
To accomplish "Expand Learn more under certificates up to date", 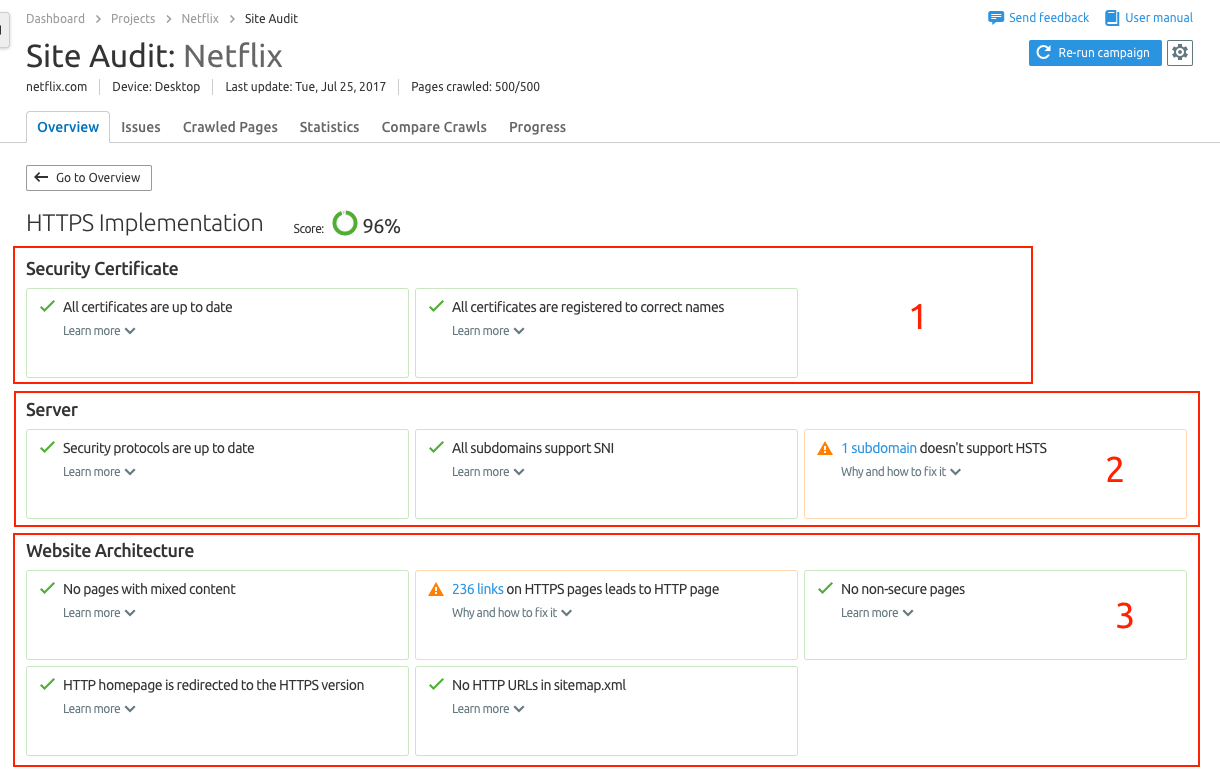I will 99,331.
